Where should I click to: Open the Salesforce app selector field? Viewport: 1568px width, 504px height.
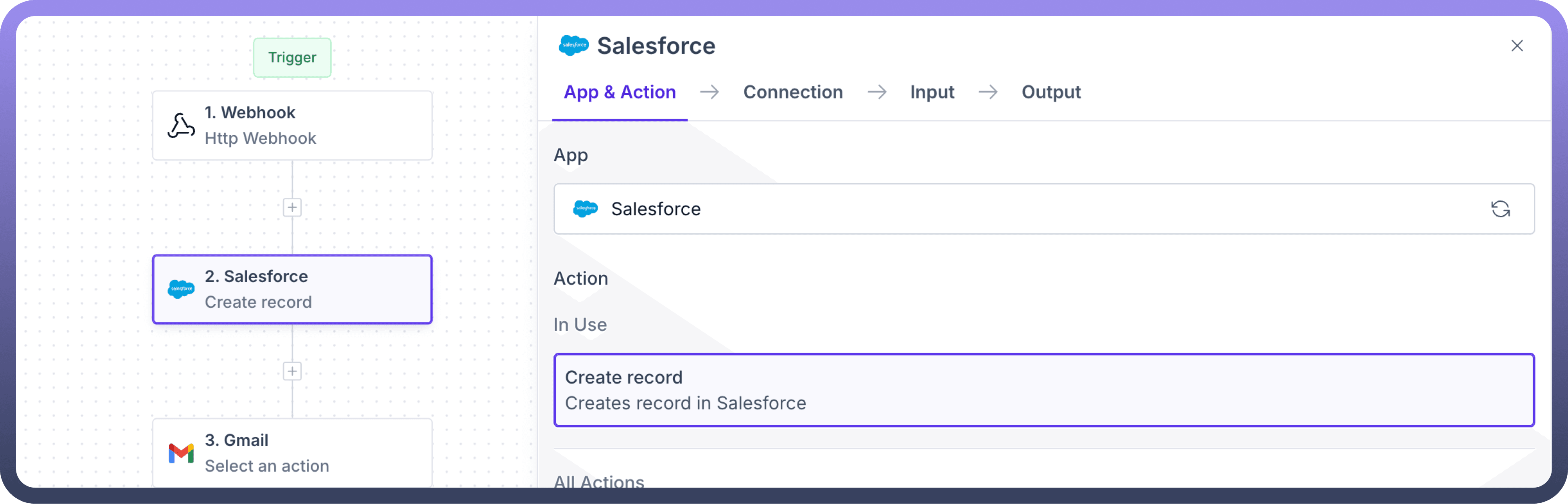coord(974,209)
